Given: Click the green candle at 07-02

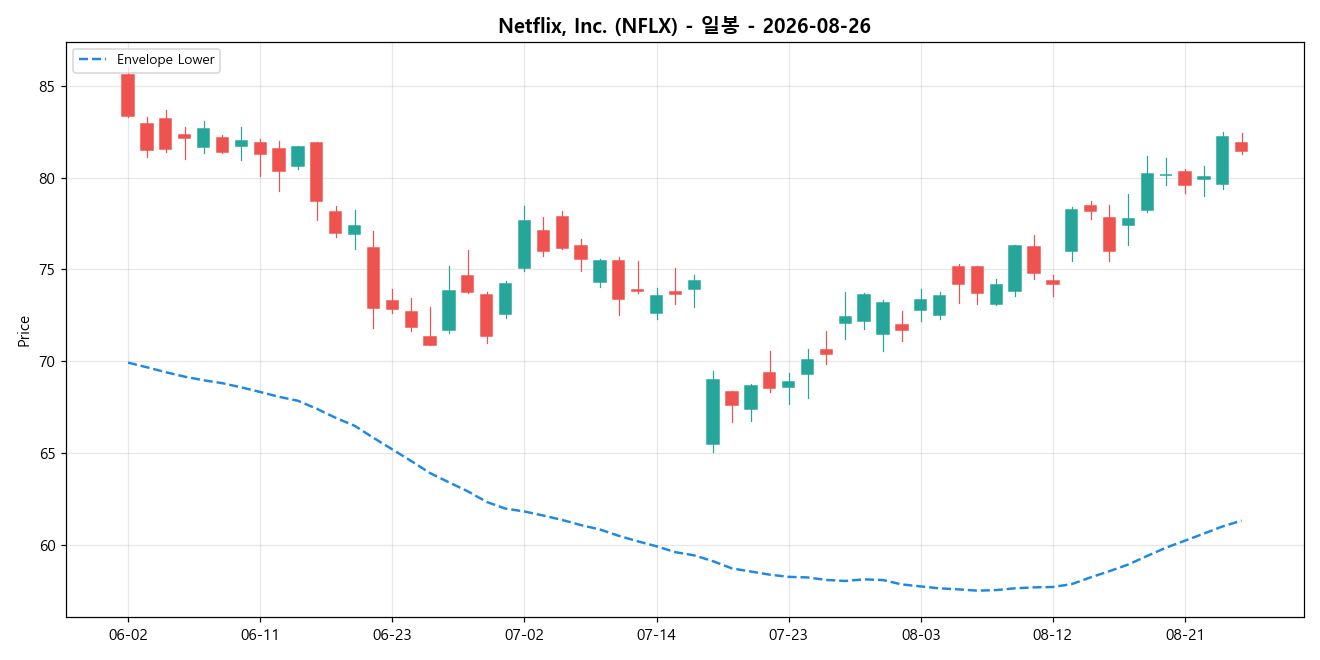Looking at the screenshot, I should (x=524, y=245).
